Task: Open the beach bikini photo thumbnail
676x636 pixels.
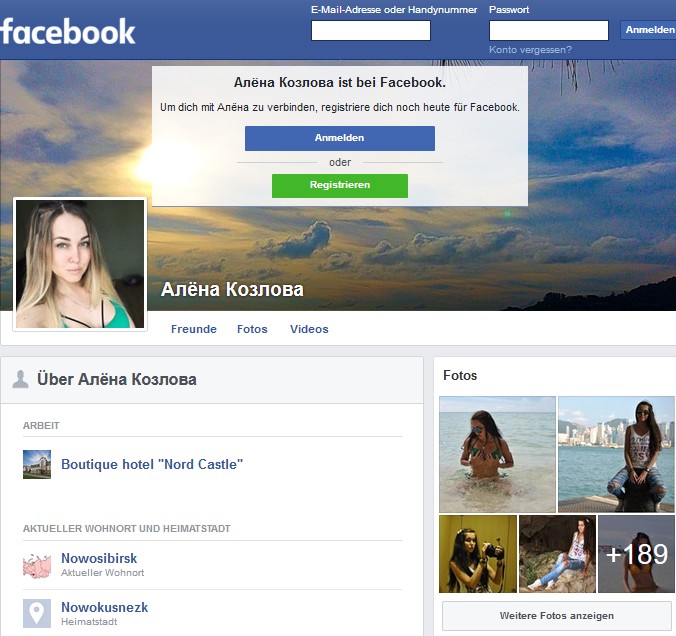Action: coord(497,454)
